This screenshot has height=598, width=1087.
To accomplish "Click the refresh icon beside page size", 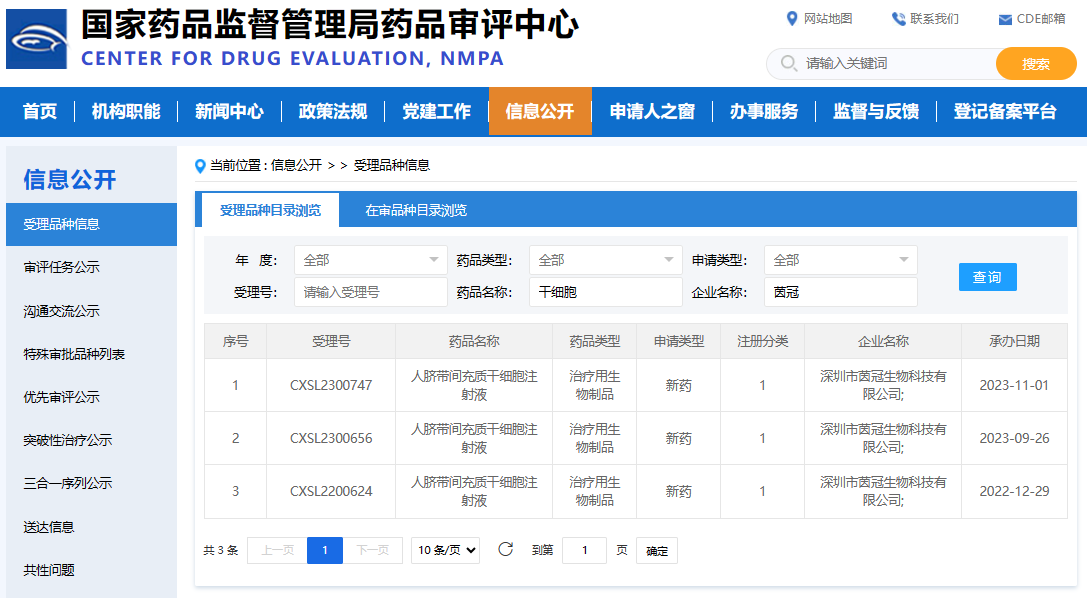I will [506, 549].
